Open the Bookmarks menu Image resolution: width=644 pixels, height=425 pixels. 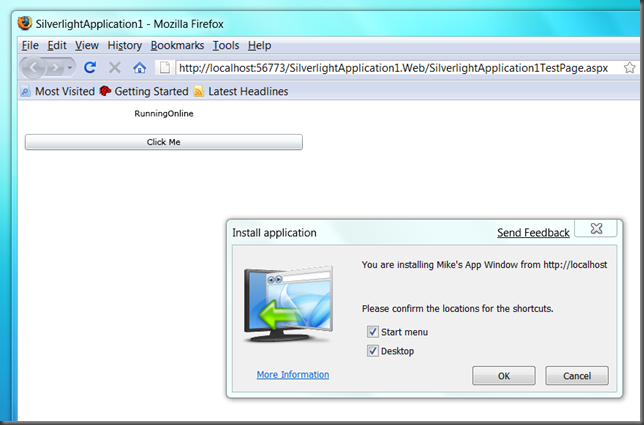(x=177, y=45)
